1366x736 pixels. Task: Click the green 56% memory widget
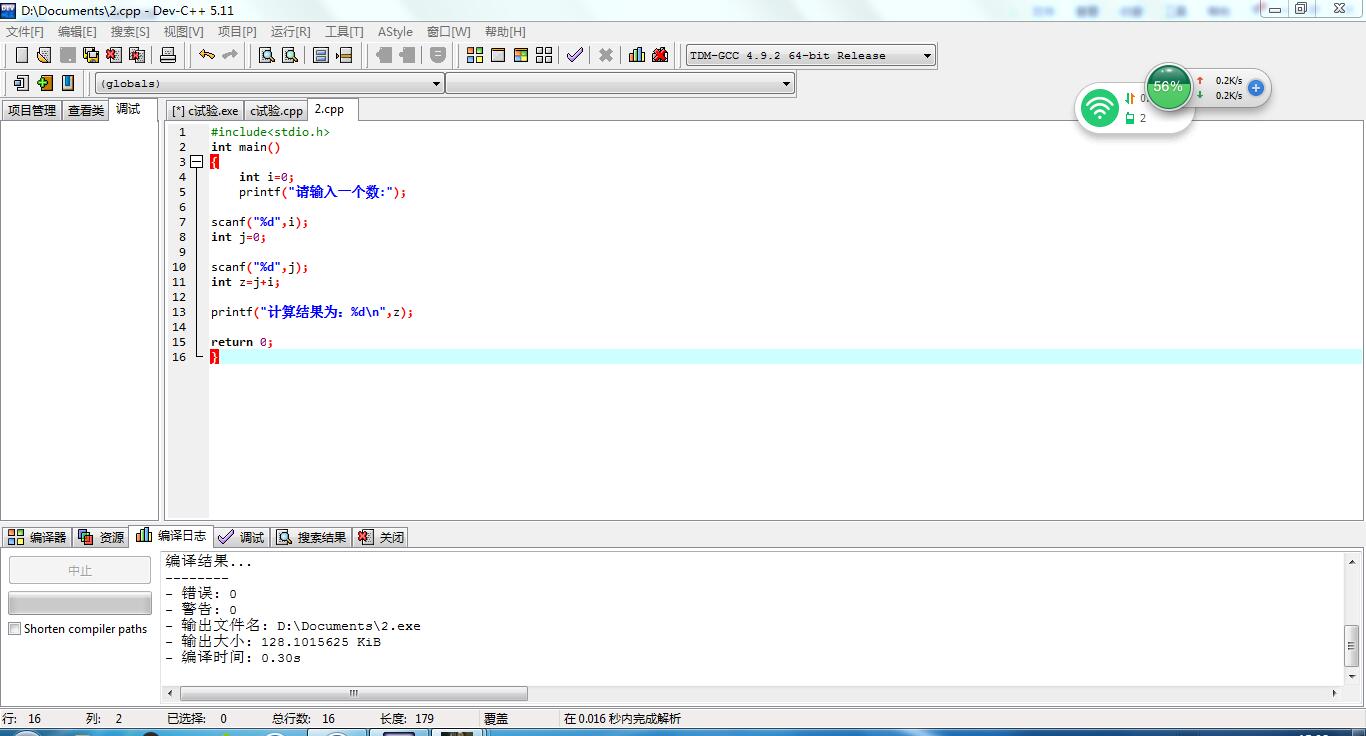pyautogui.click(x=1168, y=88)
